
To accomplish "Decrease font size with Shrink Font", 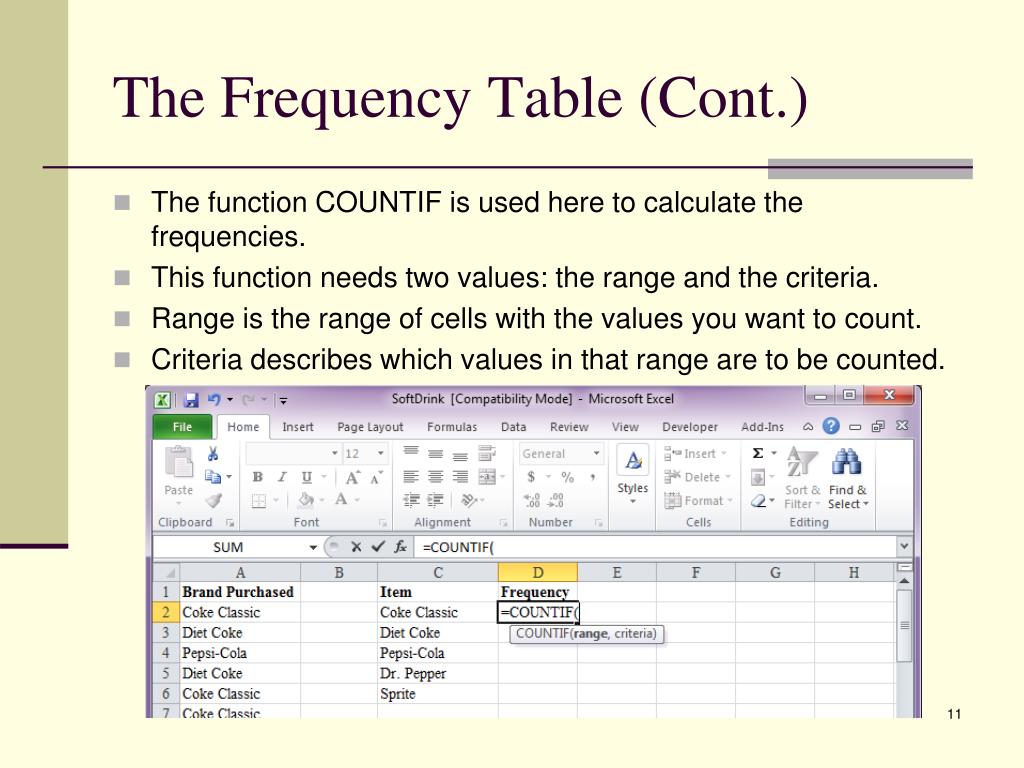I will tap(376, 477).
